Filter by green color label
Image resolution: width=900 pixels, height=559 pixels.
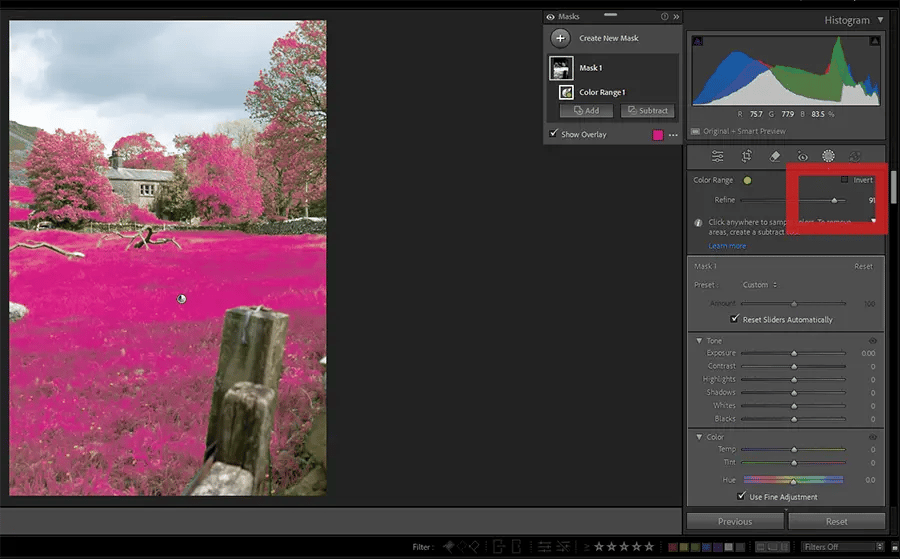click(x=695, y=547)
